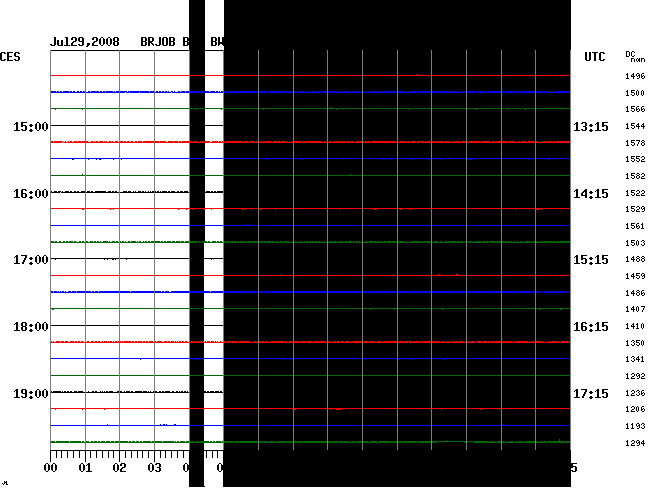Click the 14:15 UTC time label
This screenshot has height=494, width=650.
(591, 194)
